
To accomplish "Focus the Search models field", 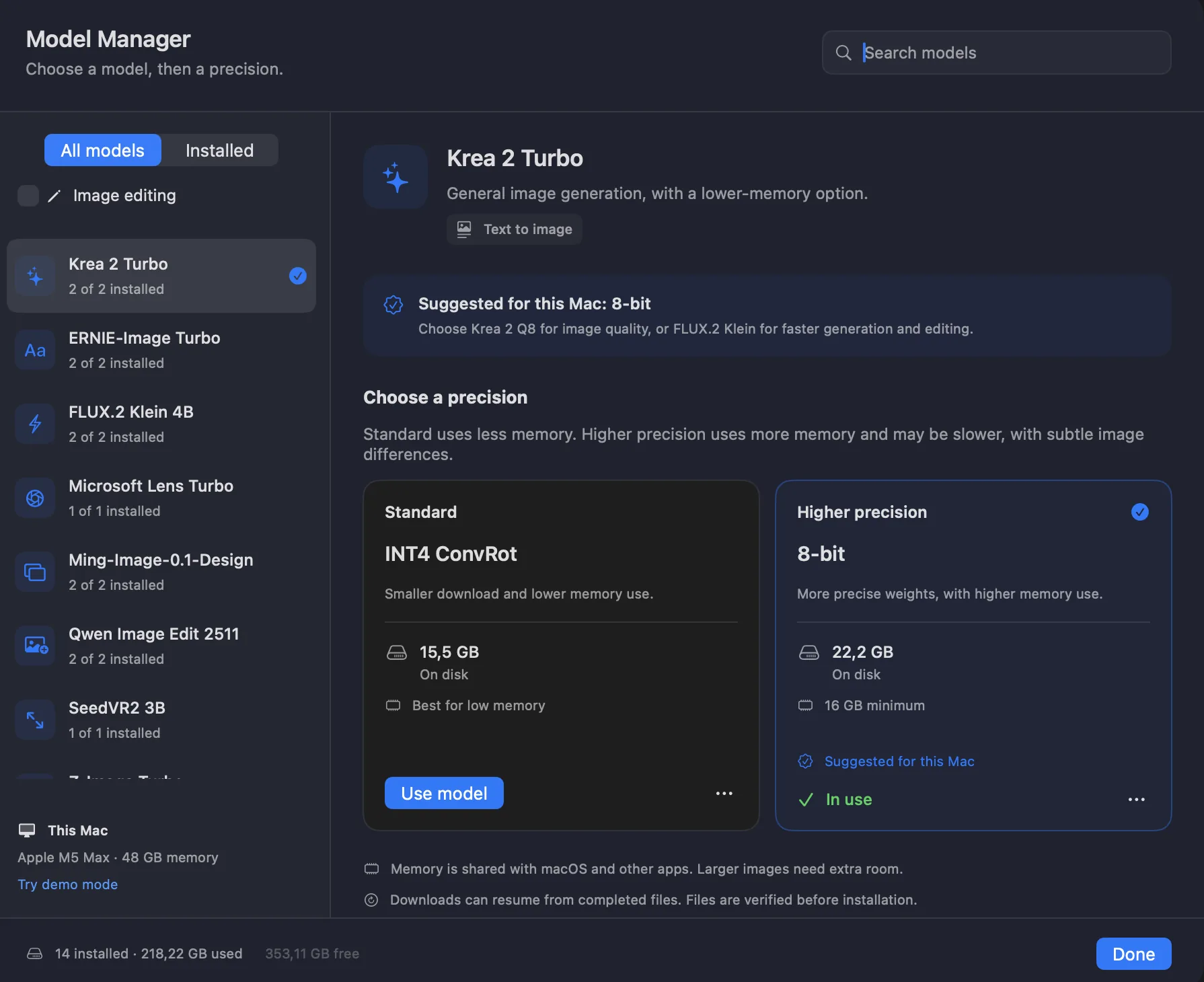I will pyautogui.click(x=997, y=52).
